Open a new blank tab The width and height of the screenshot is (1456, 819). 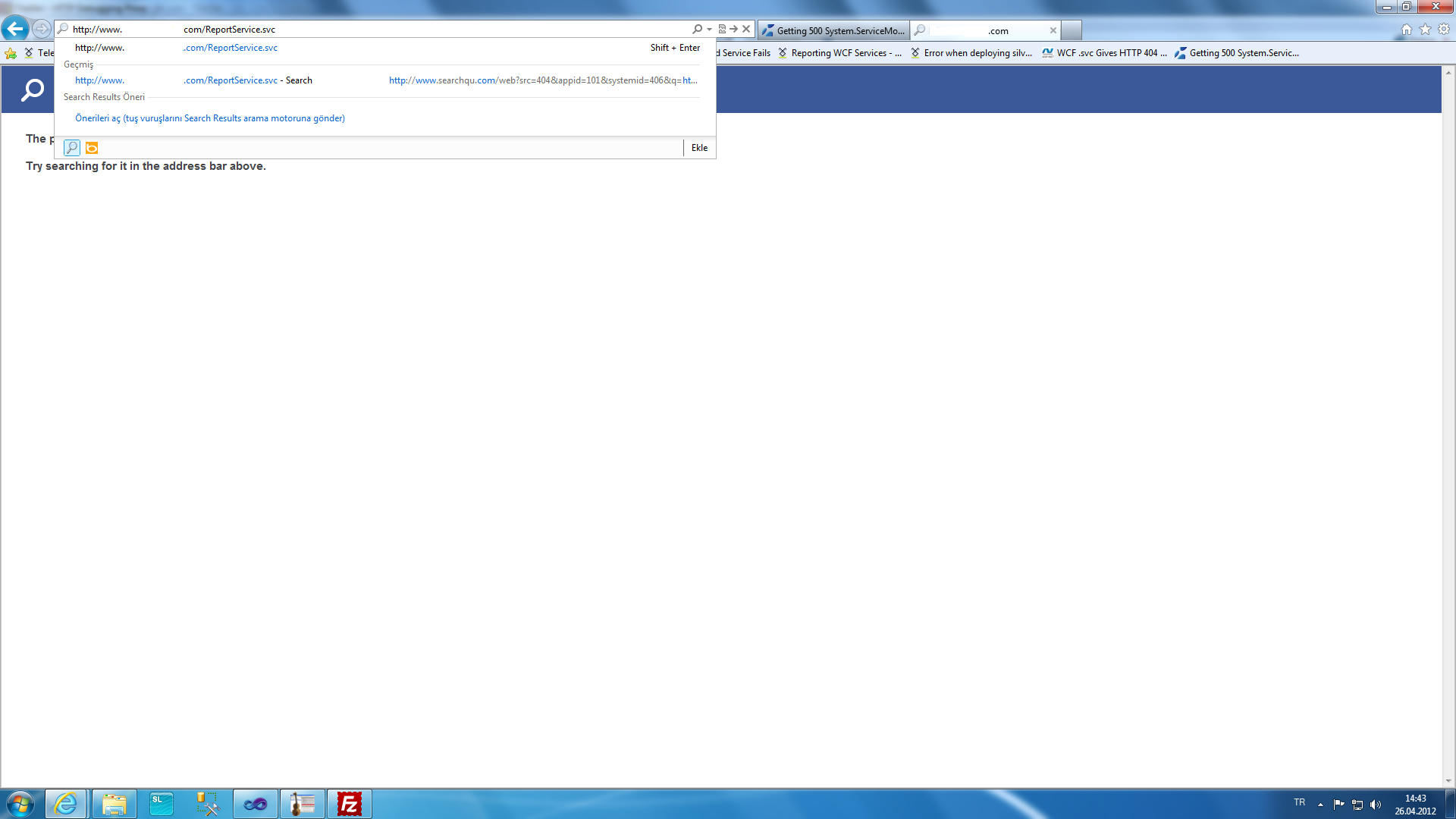[x=1071, y=30]
